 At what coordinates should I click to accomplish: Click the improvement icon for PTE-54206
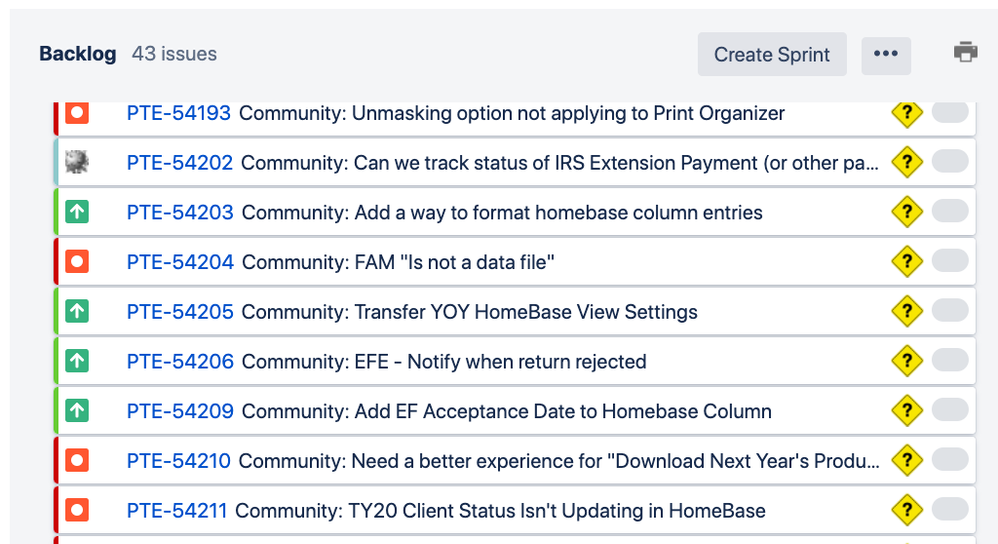(77, 361)
